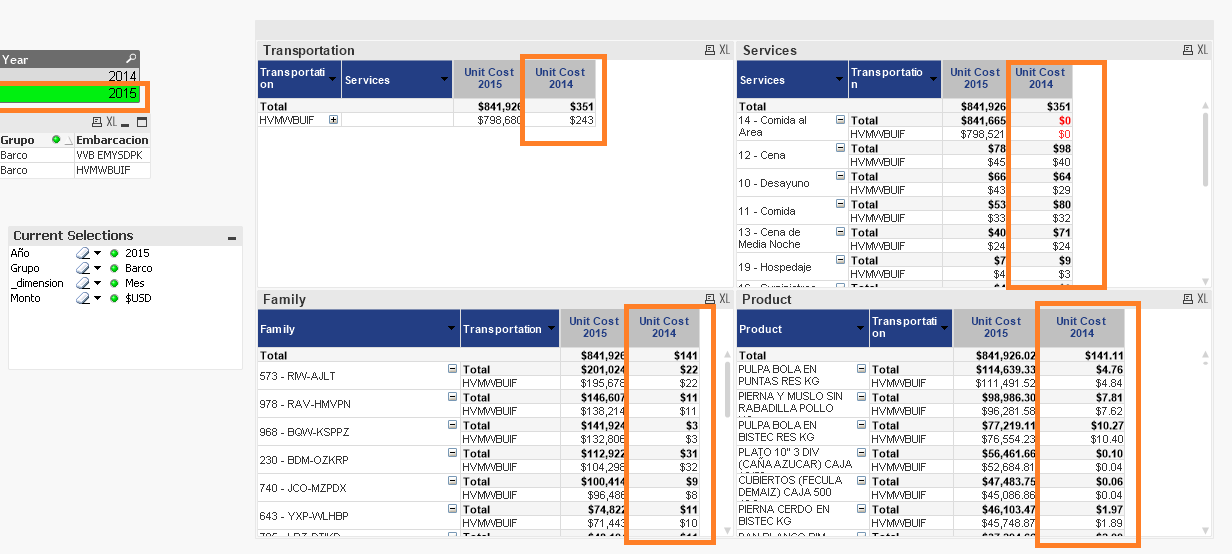
Task: Click Embarcacion column header
Action: (113, 140)
